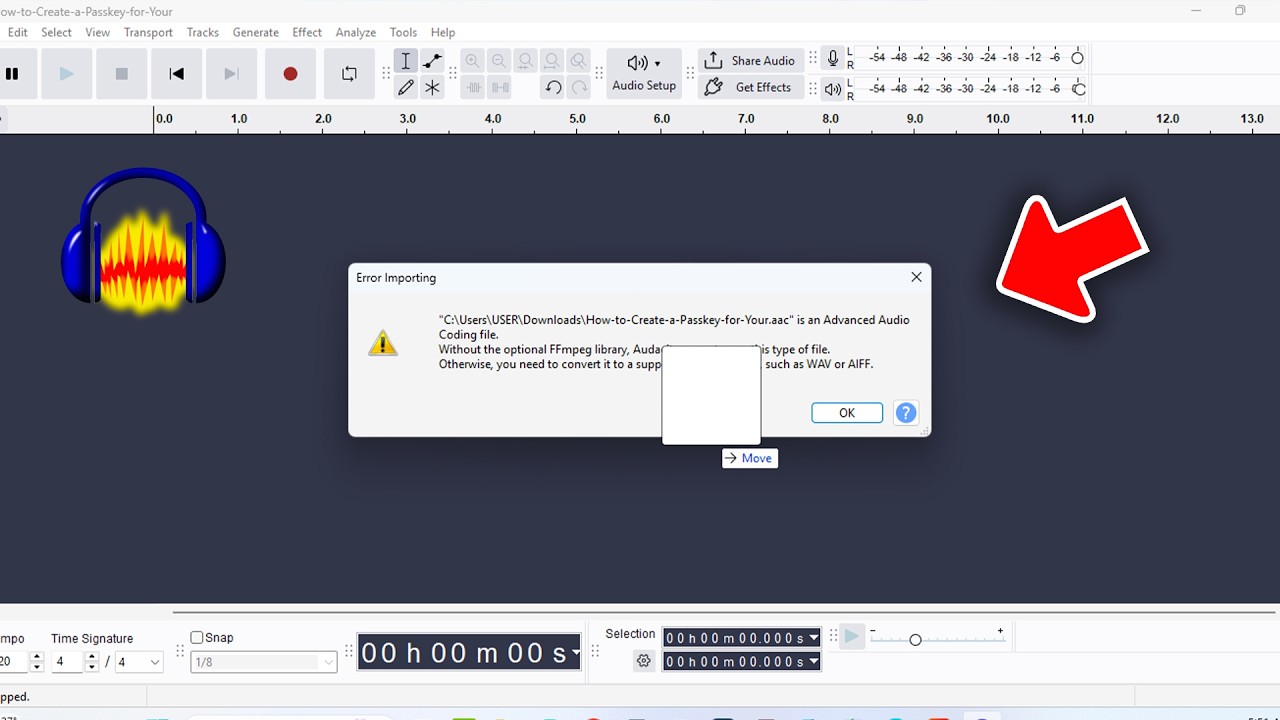Adjust the playback level slider knob
The width and height of the screenshot is (1280, 720).
tap(1078, 89)
